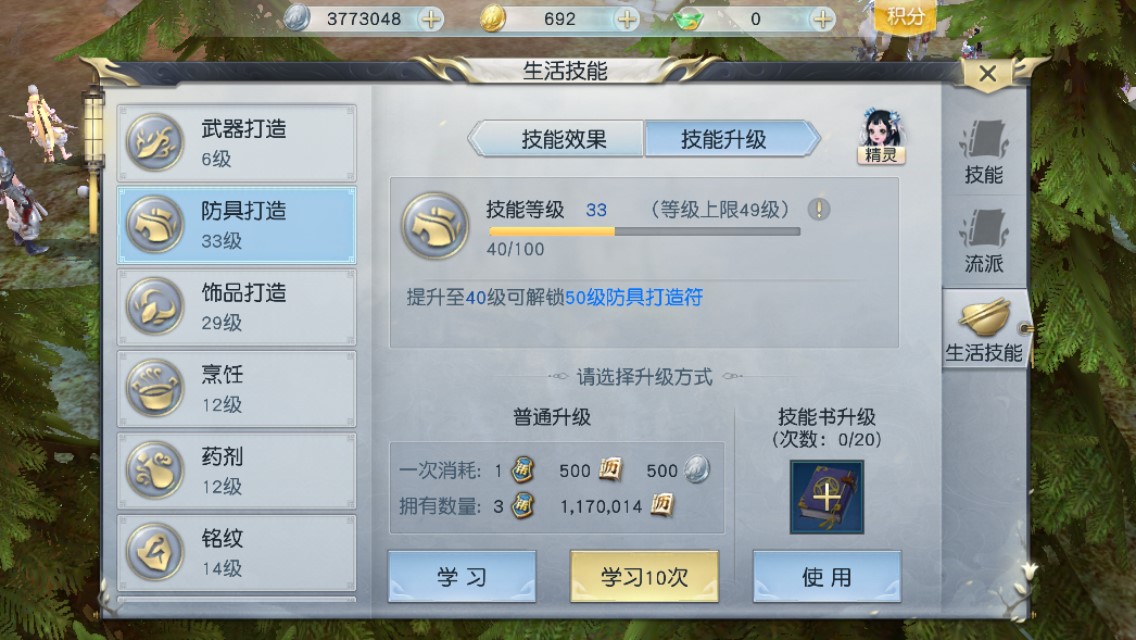The image size is (1136, 640).
Task: Add a skill book via plus icon
Action: point(827,497)
